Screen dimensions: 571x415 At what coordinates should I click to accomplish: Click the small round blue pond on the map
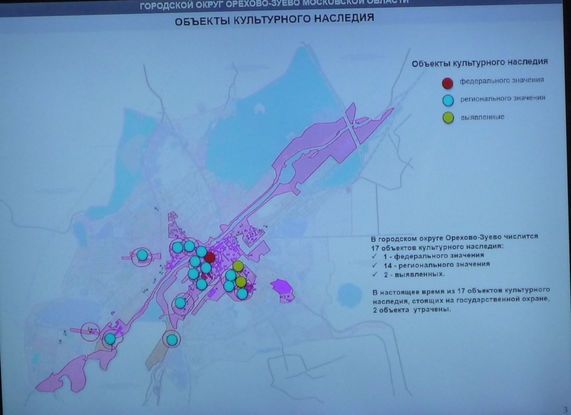tap(349, 295)
